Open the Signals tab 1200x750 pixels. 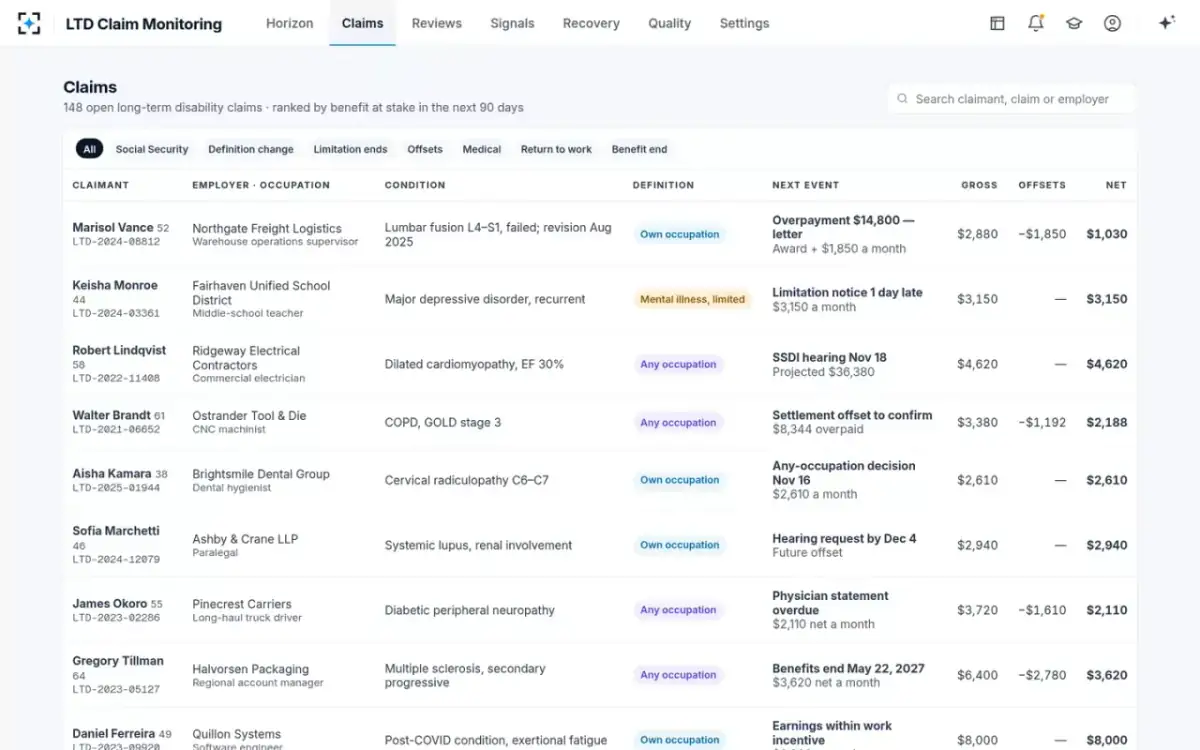[x=512, y=23]
